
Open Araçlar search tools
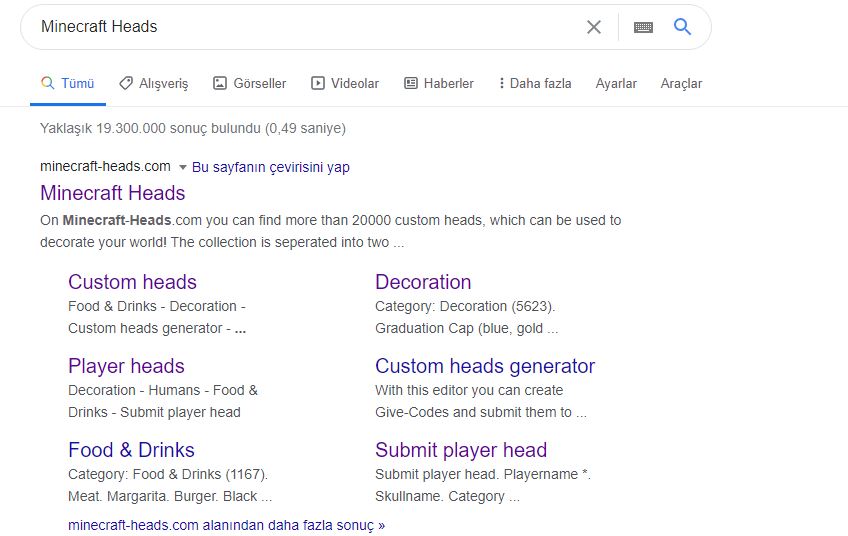681,84
